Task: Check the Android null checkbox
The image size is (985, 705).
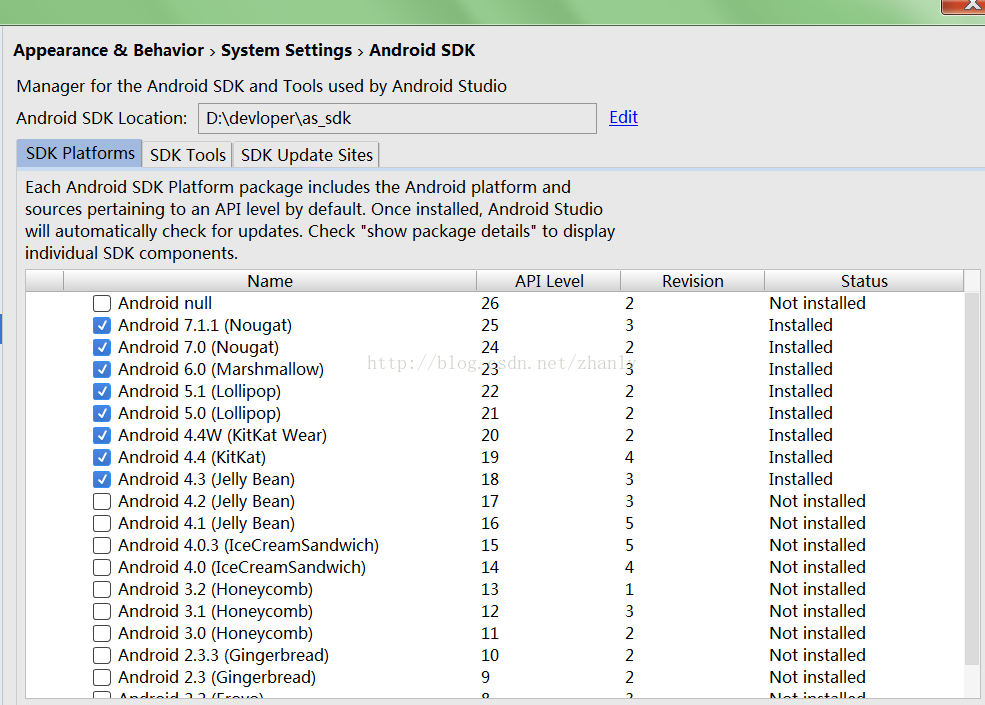Action: 102,303
